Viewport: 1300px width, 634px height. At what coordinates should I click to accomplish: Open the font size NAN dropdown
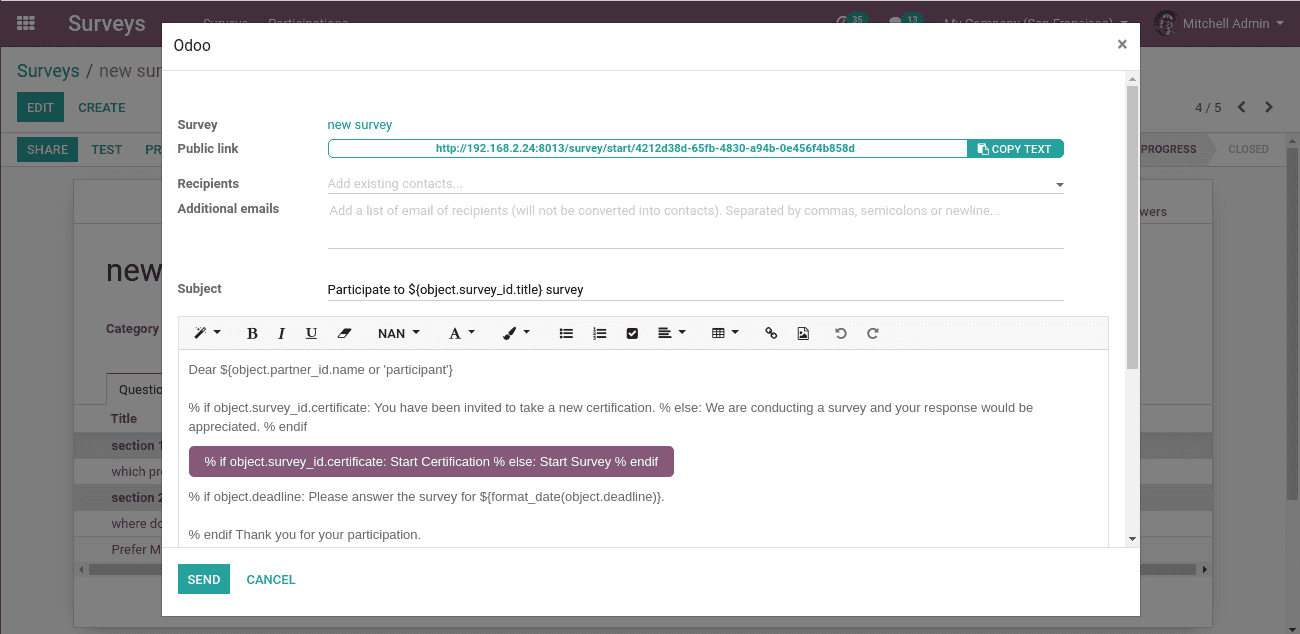point(399,333)
